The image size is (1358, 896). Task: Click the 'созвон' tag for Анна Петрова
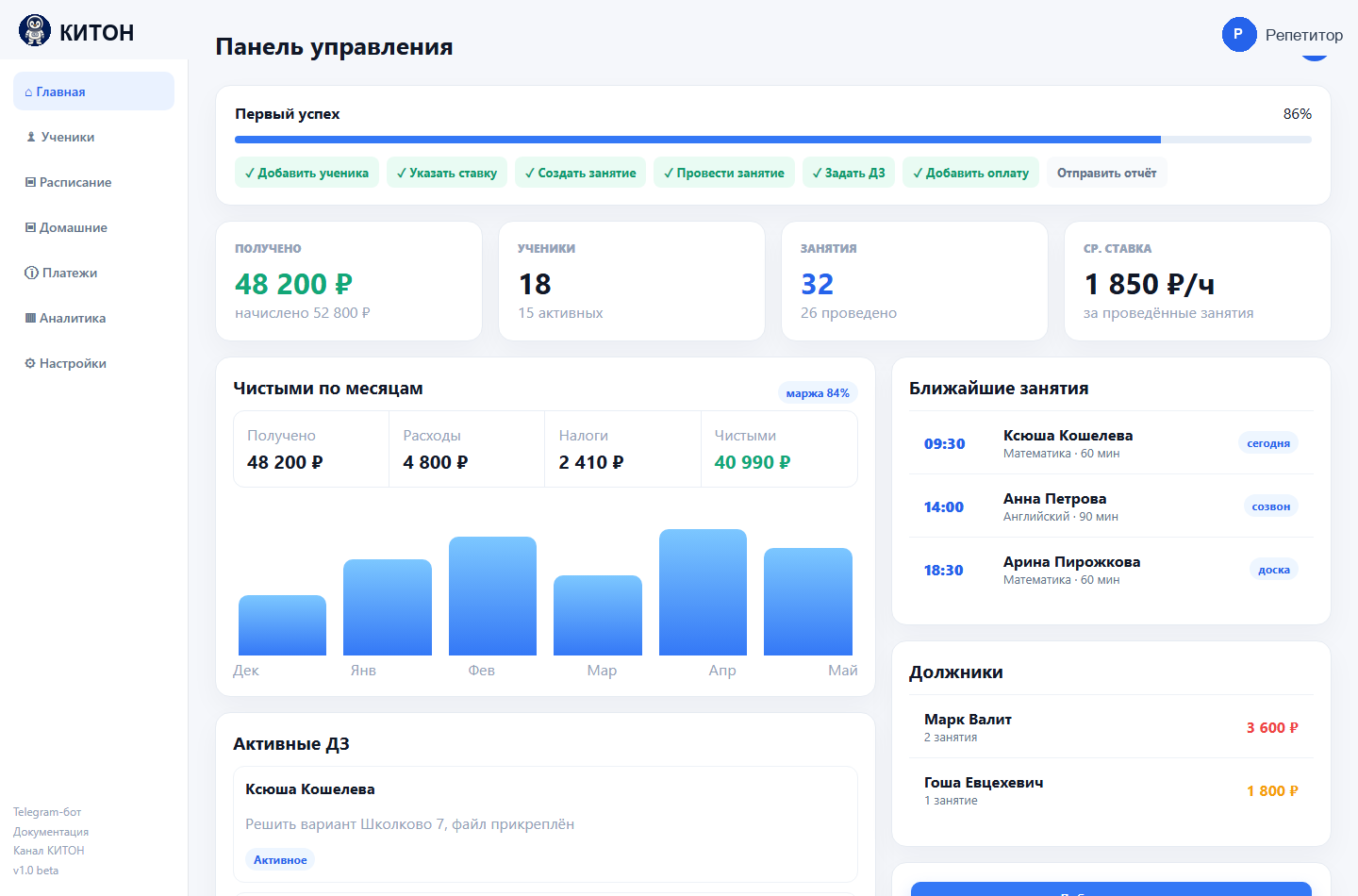click(1270, 506)
